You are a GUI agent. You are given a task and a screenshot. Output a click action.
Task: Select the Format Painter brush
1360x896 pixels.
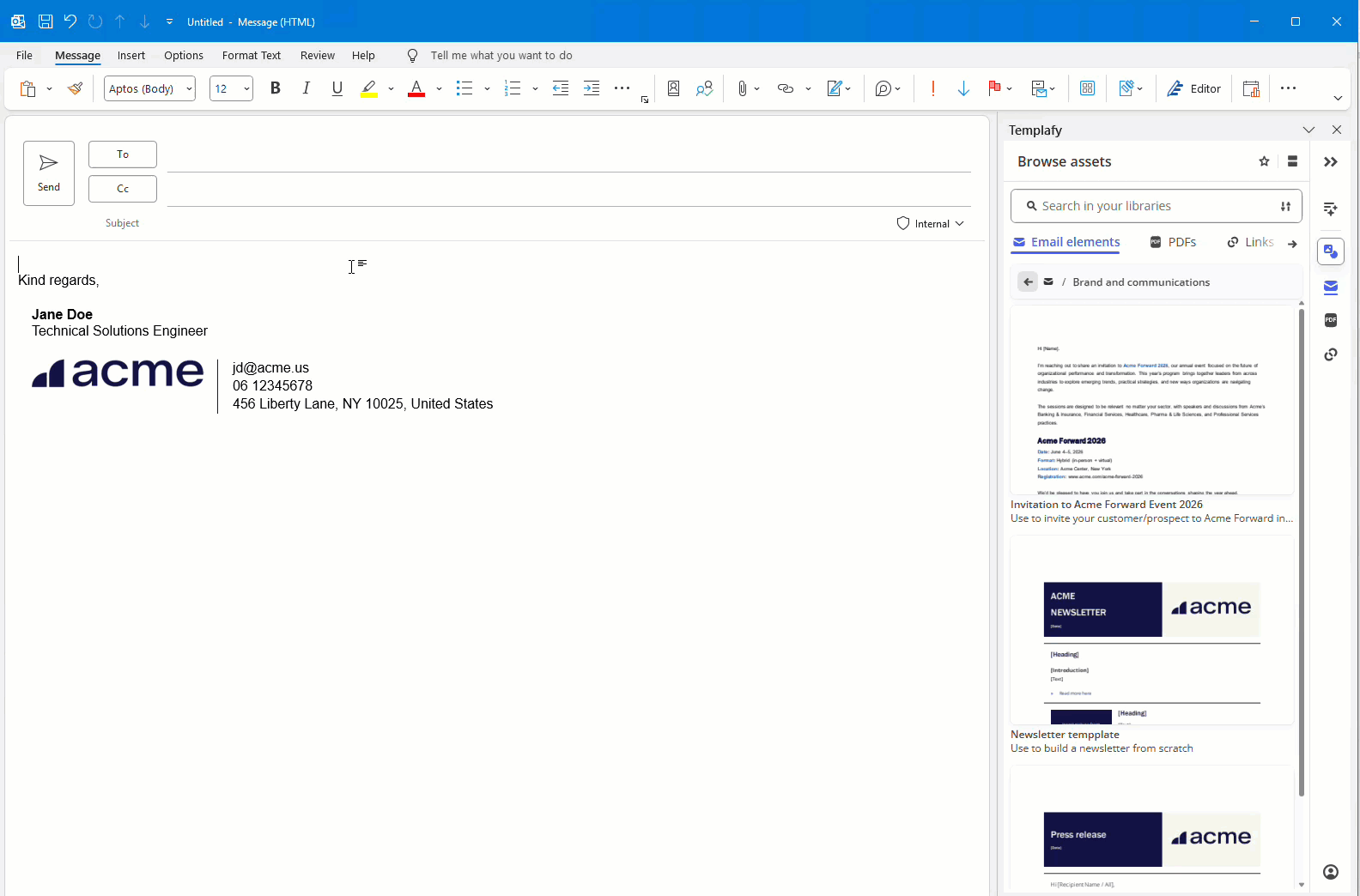(76, 88)
